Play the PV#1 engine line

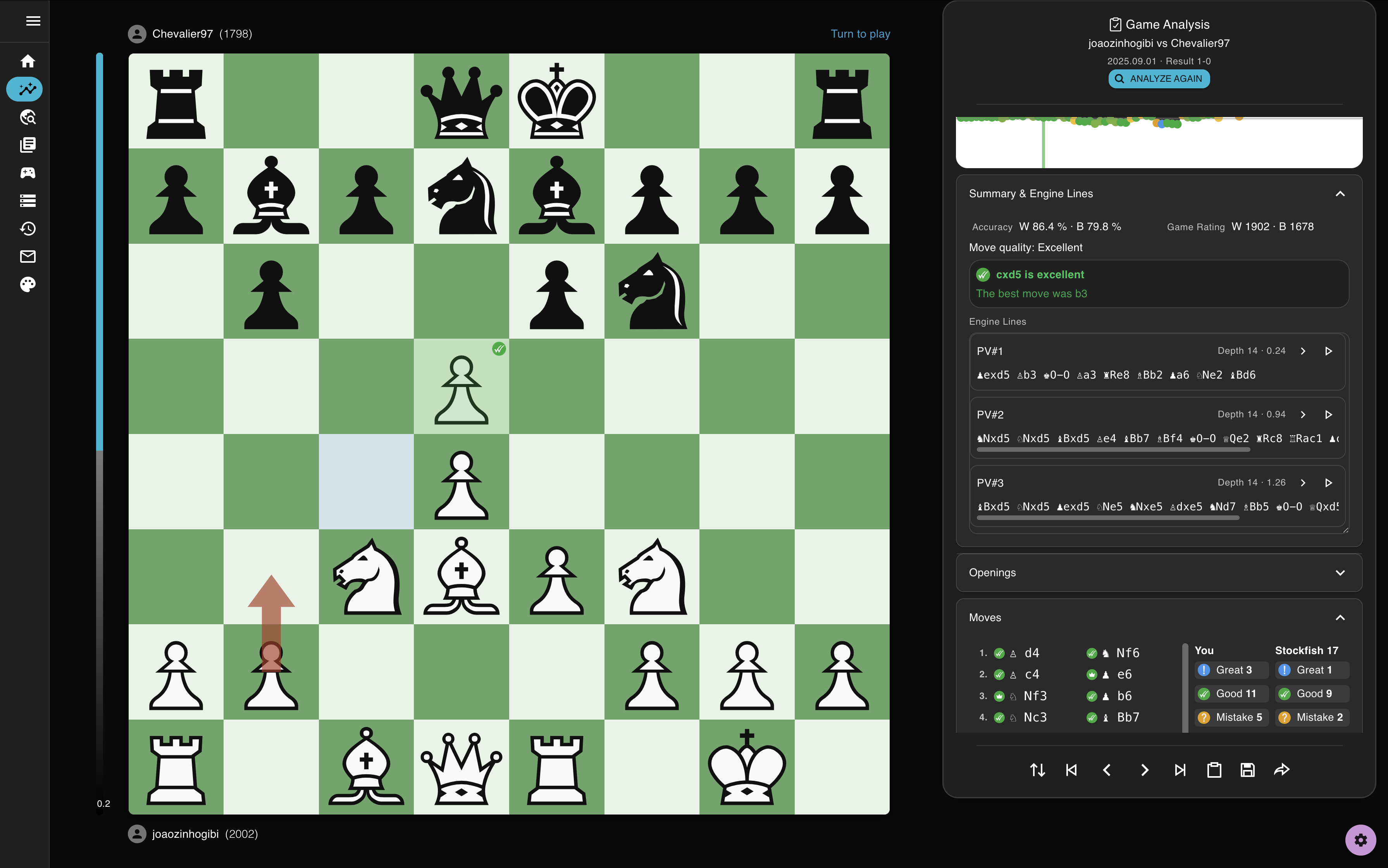[1329, 351]
